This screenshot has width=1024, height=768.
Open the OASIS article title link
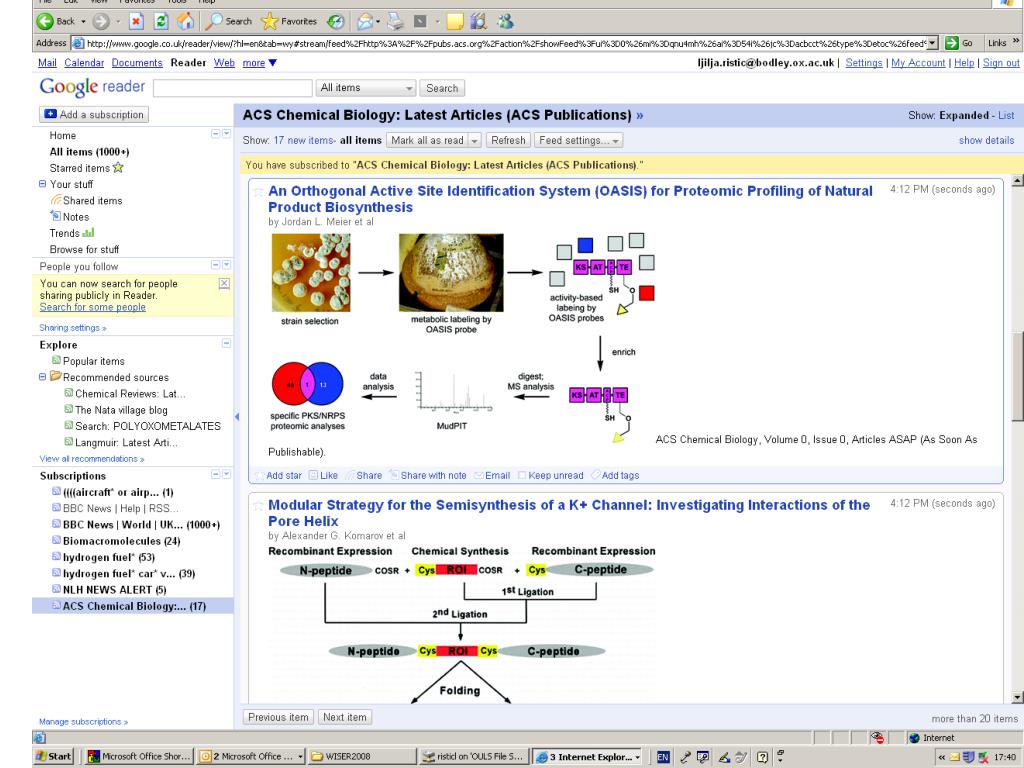click(x=570, y=199)
